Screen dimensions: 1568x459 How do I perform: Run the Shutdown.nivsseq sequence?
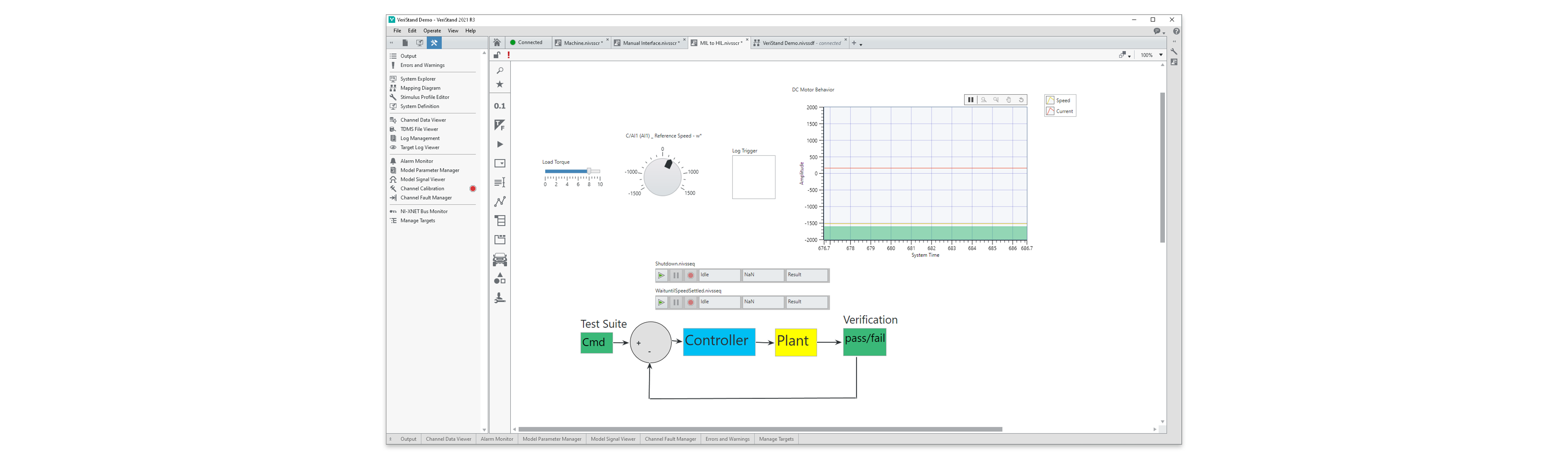pyautogui.click(x=661, y=275)
